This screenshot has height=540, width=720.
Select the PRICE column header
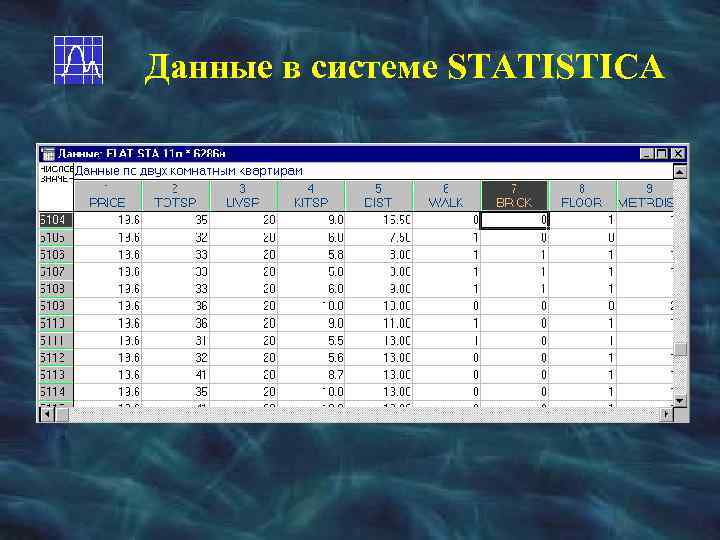[107, 196]
